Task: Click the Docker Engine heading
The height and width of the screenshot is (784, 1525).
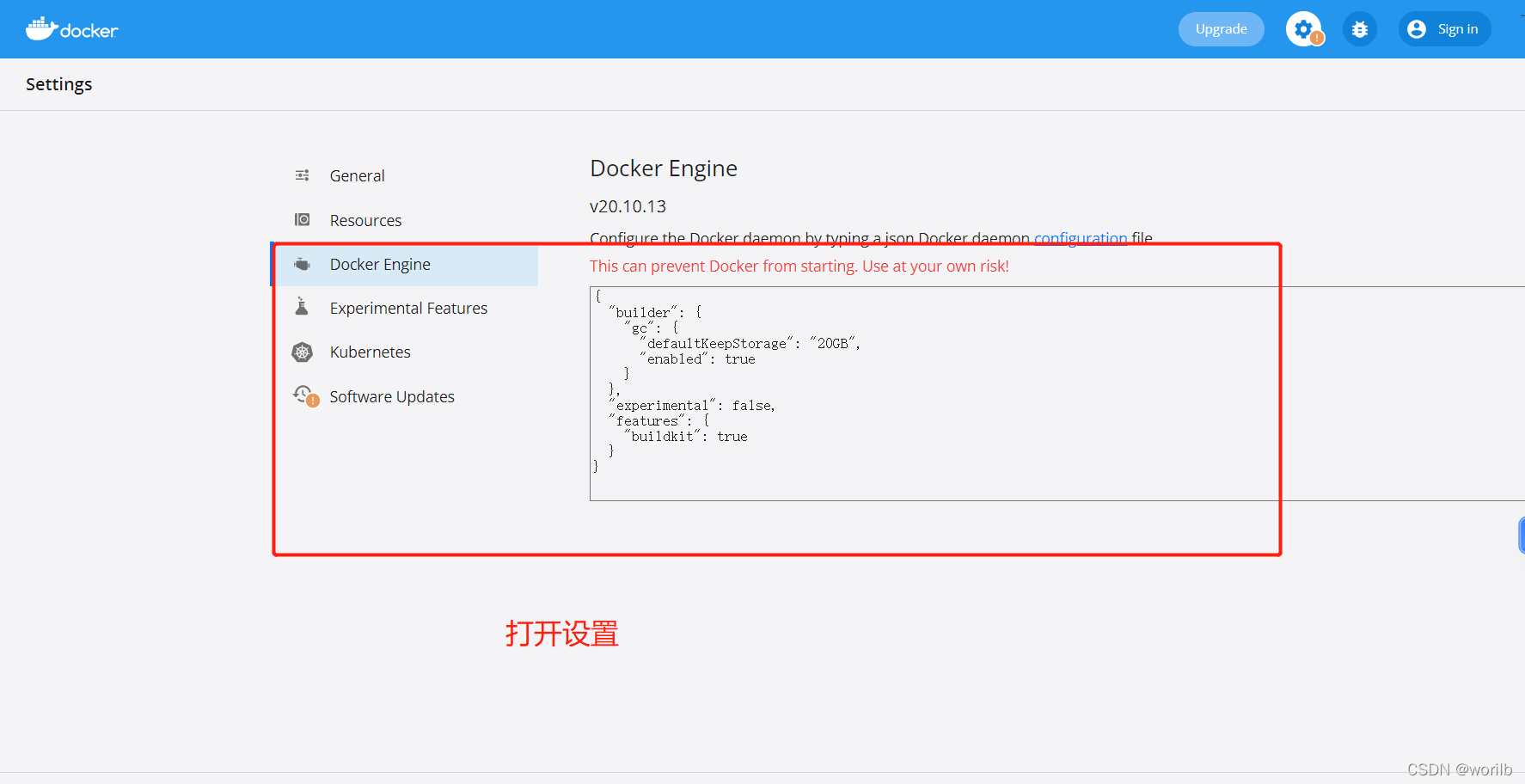Action: pos(664,168)
